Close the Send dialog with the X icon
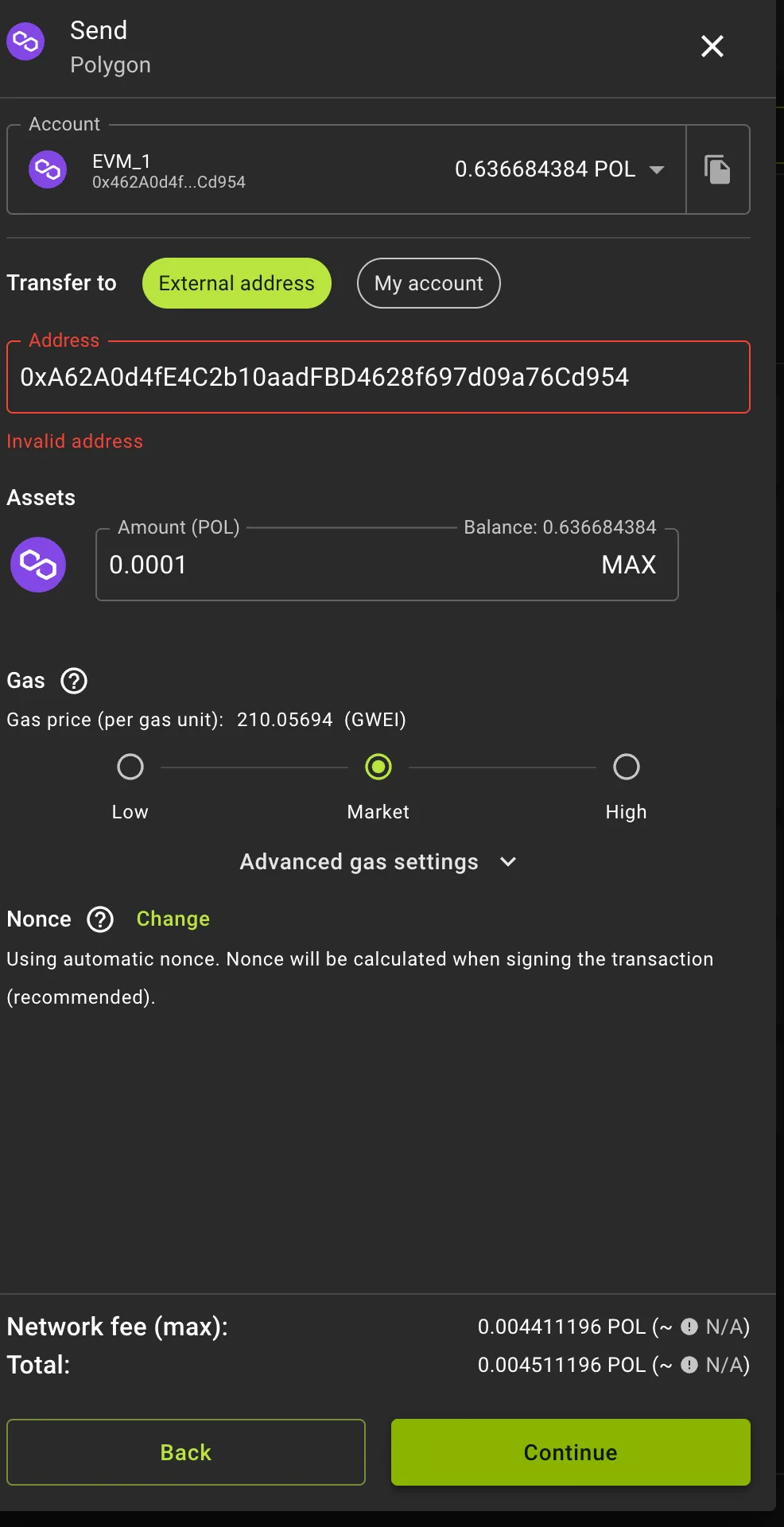 pyautogui.click(x=712, y=46)
